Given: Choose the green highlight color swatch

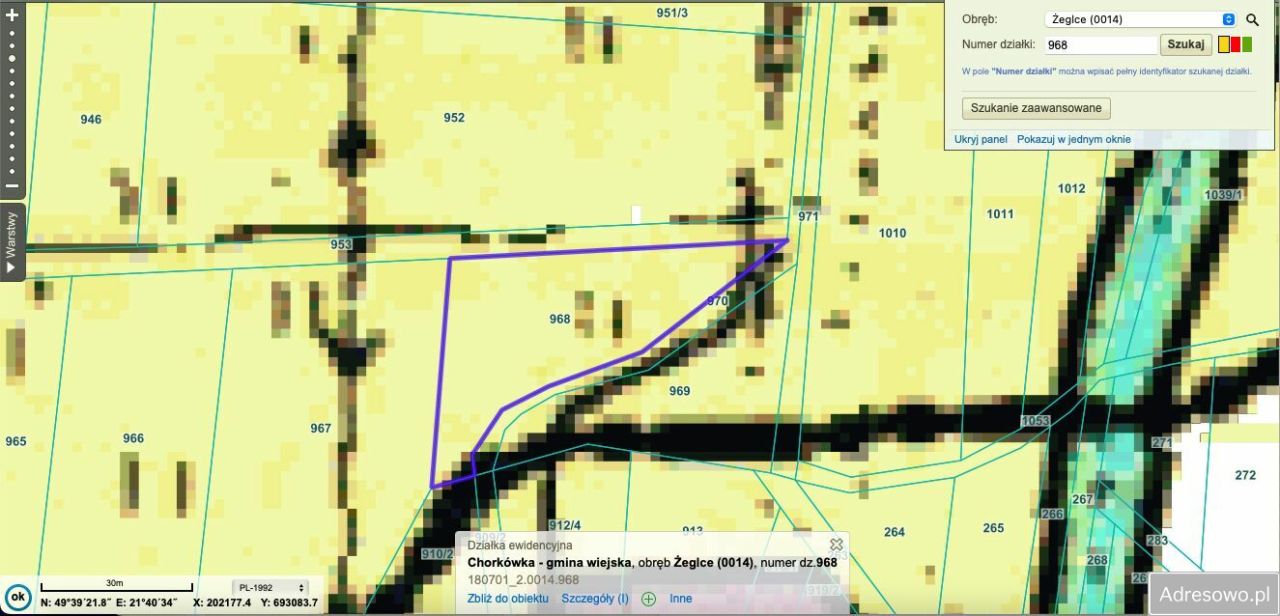Looking at the screenshot, I should 1247,44.
